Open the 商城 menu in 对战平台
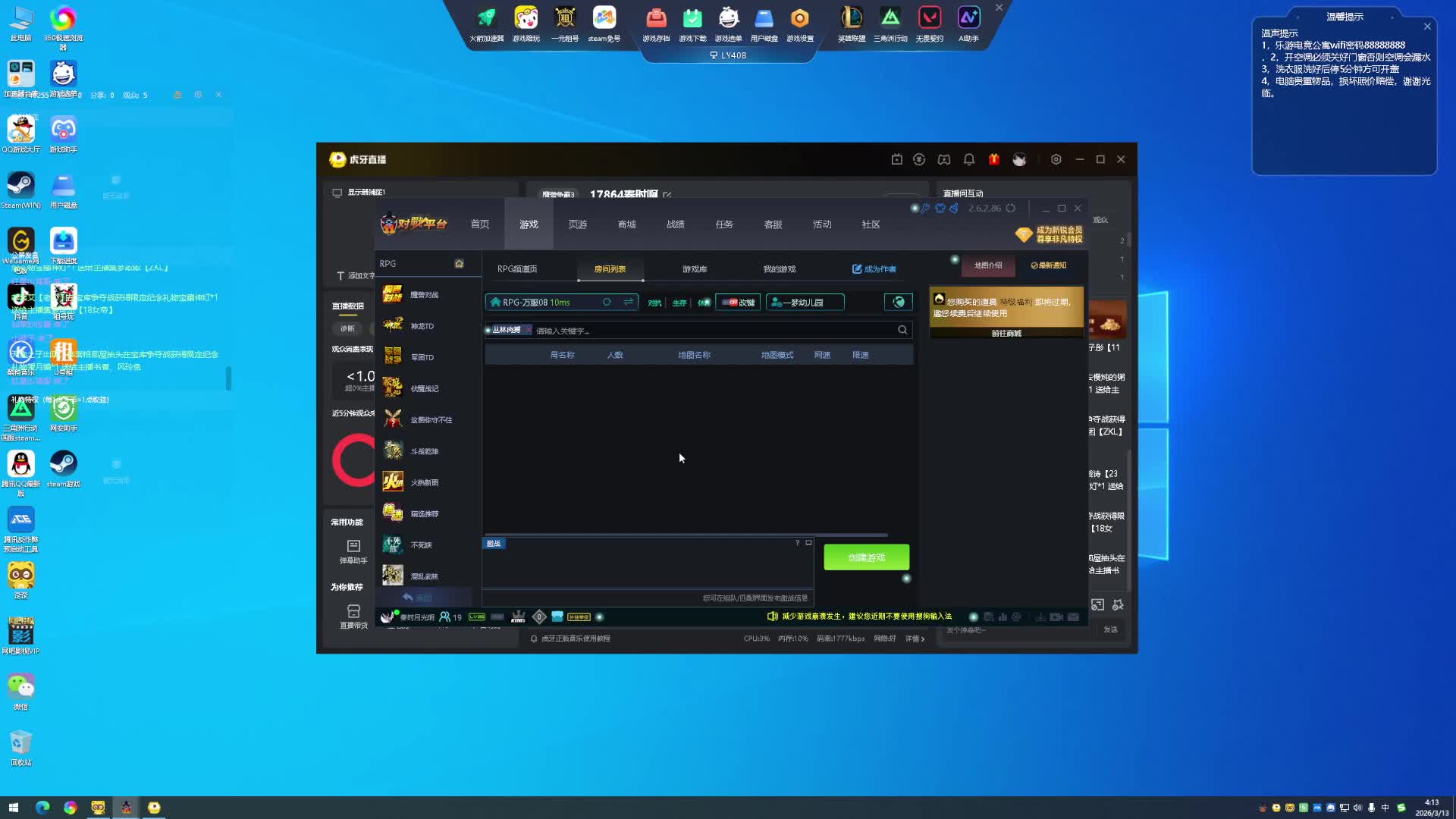The width and height of the screenshot is (1456, 819). (626, 224)
